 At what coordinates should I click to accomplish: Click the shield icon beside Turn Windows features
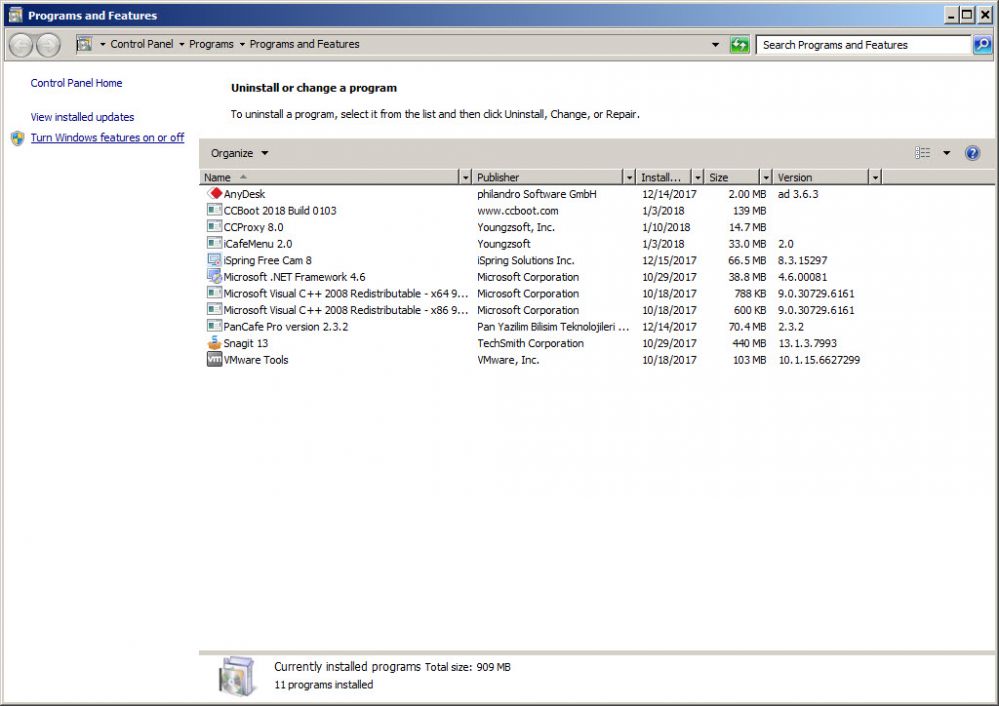click(18, 138)
